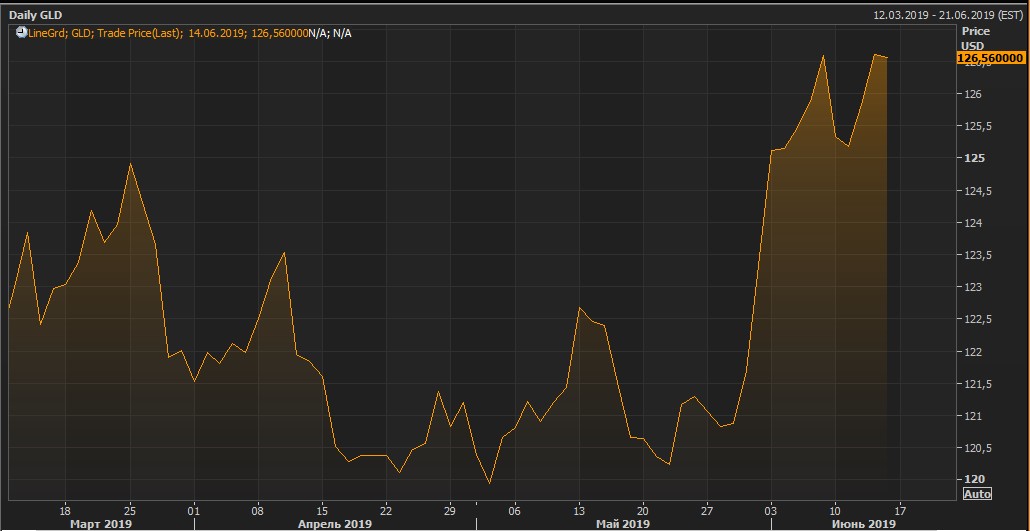1030x531 pixels.
Task: Click the 124 price axis label
Action: 972,223
